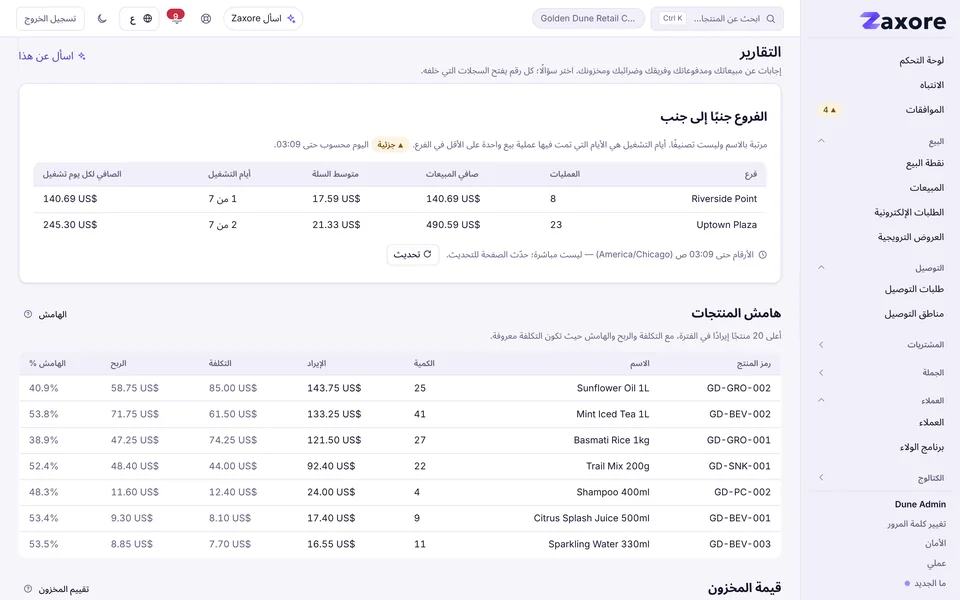Open طلبات التوصيل in sidebar
This screenshot has width=960, height=600.
coord(914,289)
